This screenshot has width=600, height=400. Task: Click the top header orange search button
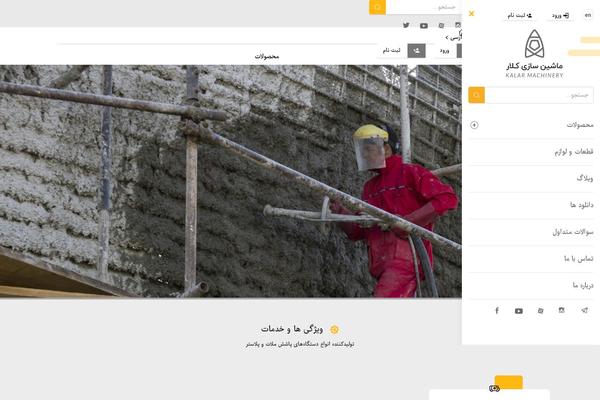click(x=377, y=7)
